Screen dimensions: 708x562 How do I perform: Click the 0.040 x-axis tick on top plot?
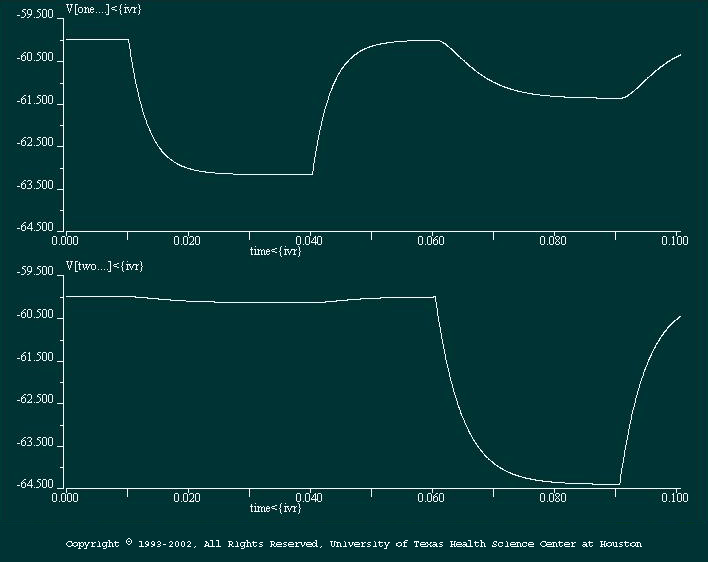click(x=309, y=241)
